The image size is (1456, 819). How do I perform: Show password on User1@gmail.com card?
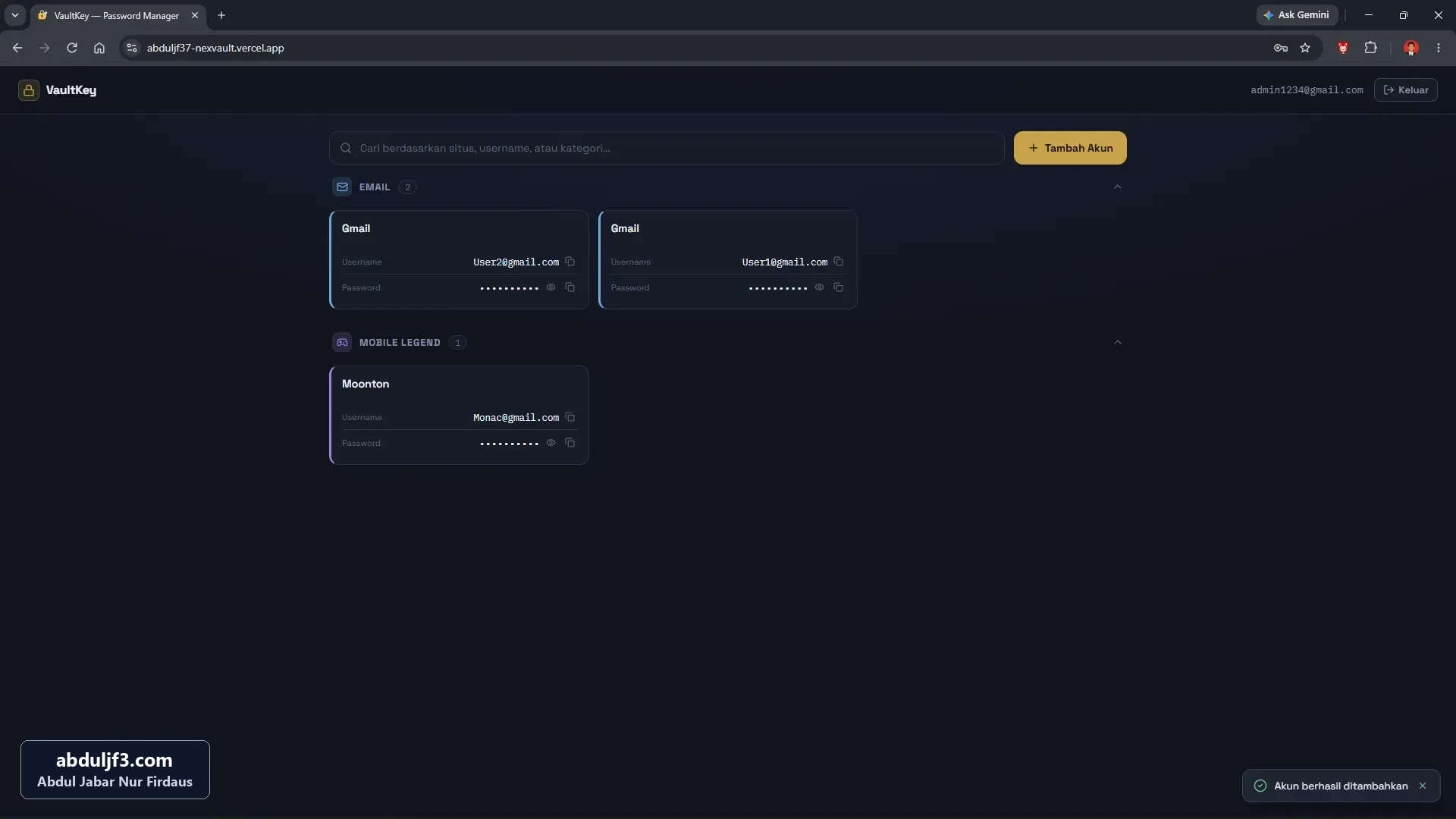[x=819, y=287]
